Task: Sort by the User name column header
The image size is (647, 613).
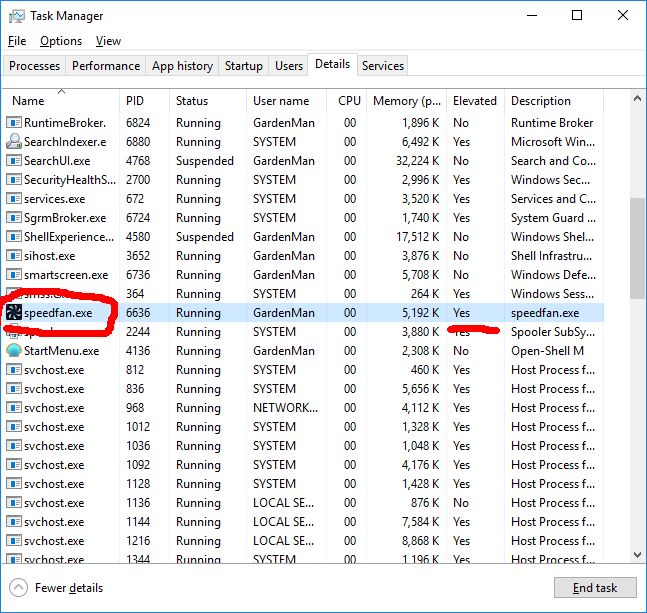Action: point(286,101)
